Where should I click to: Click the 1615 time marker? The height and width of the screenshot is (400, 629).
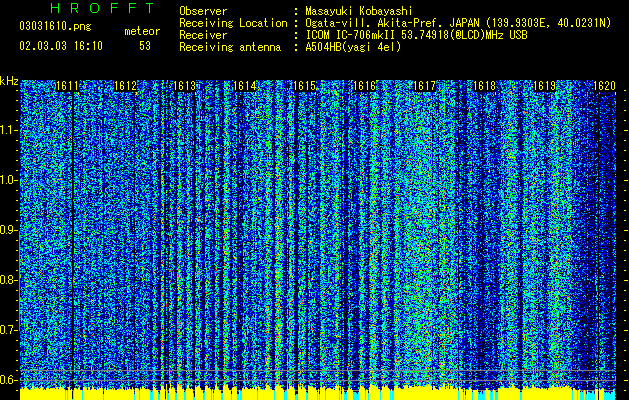coord(304,86)
